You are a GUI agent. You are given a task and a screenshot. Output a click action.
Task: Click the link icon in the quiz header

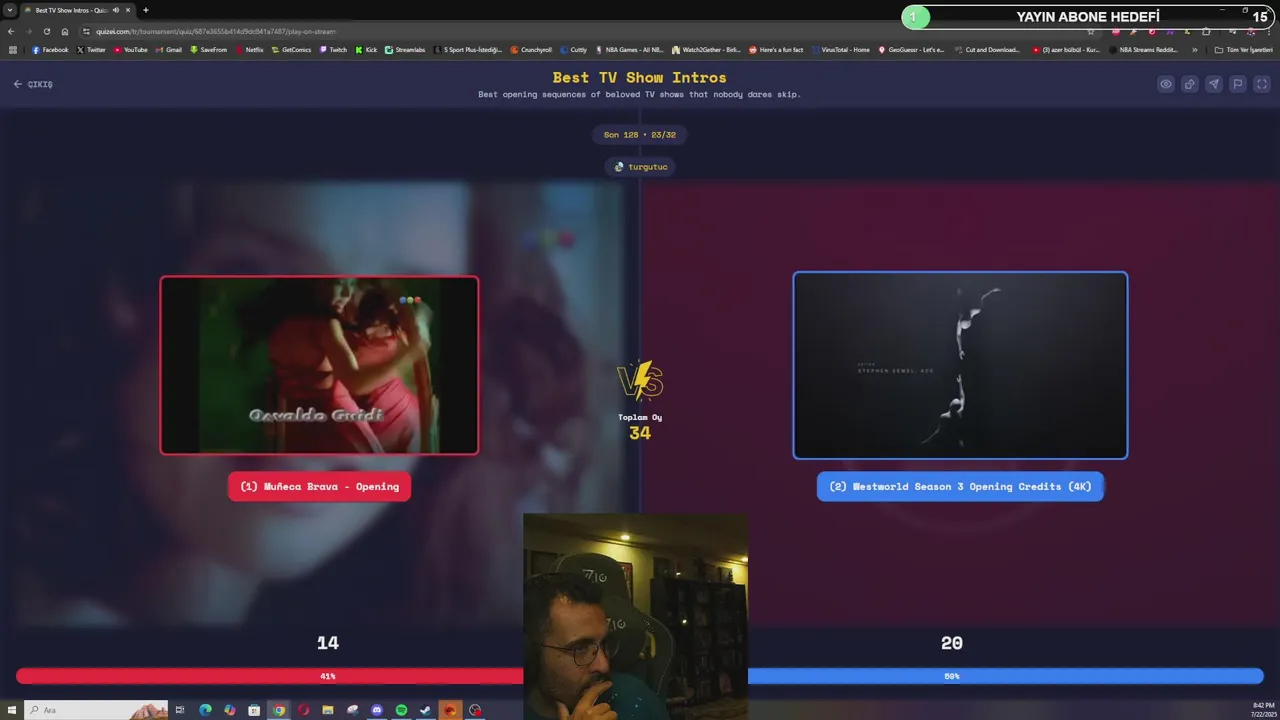click(1190, 84)
